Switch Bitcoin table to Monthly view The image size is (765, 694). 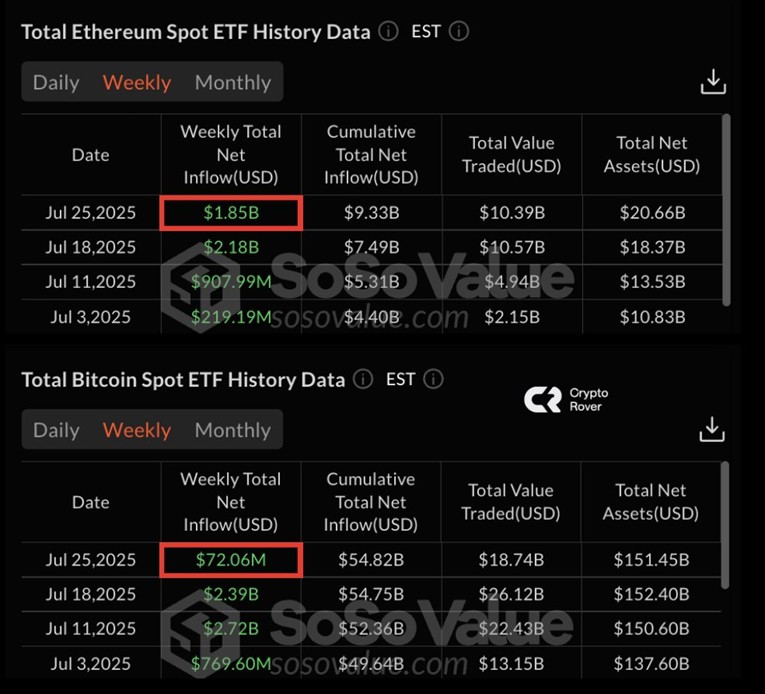coord(233,430)
